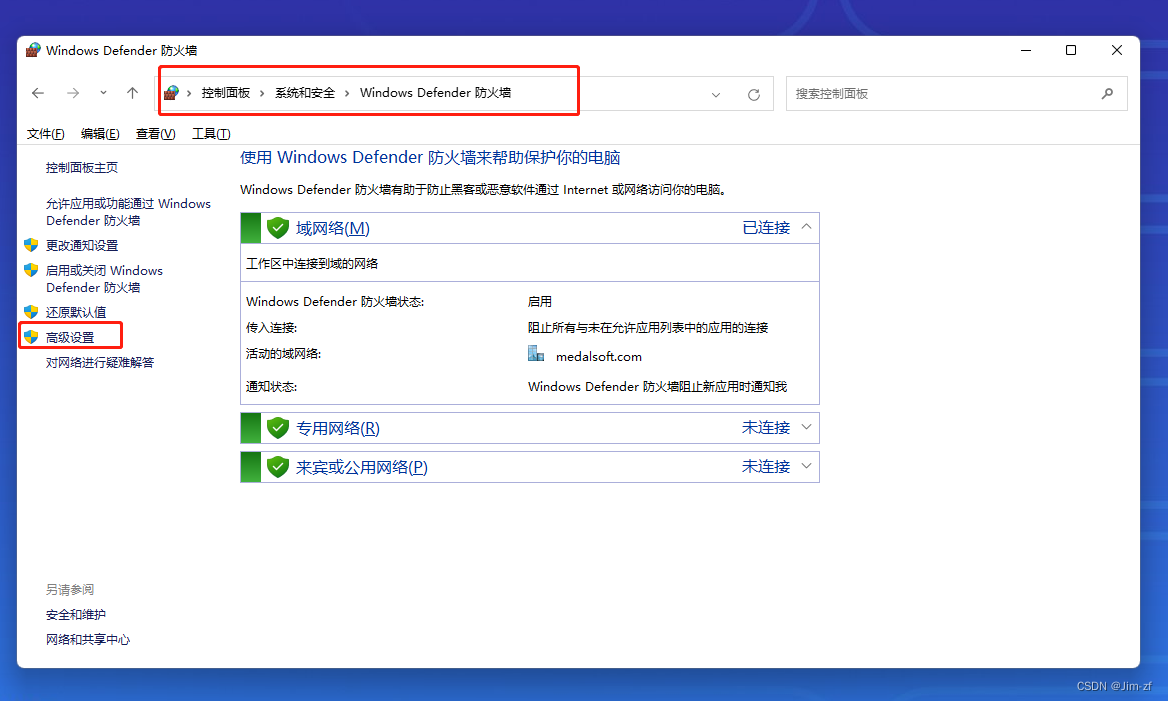
Task: Click the network icon beside medalsoft.com
Action: 536,354
